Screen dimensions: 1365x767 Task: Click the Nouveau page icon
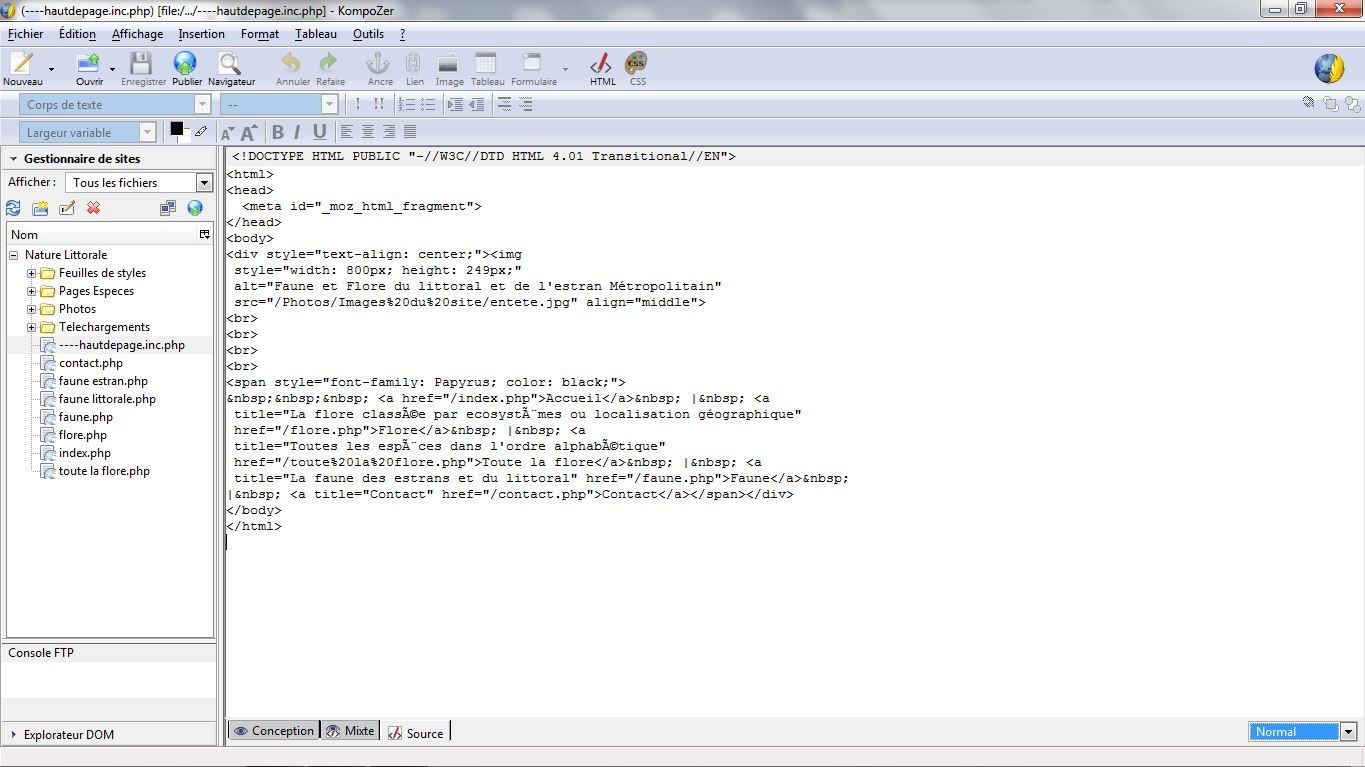(x=22, y=64)
